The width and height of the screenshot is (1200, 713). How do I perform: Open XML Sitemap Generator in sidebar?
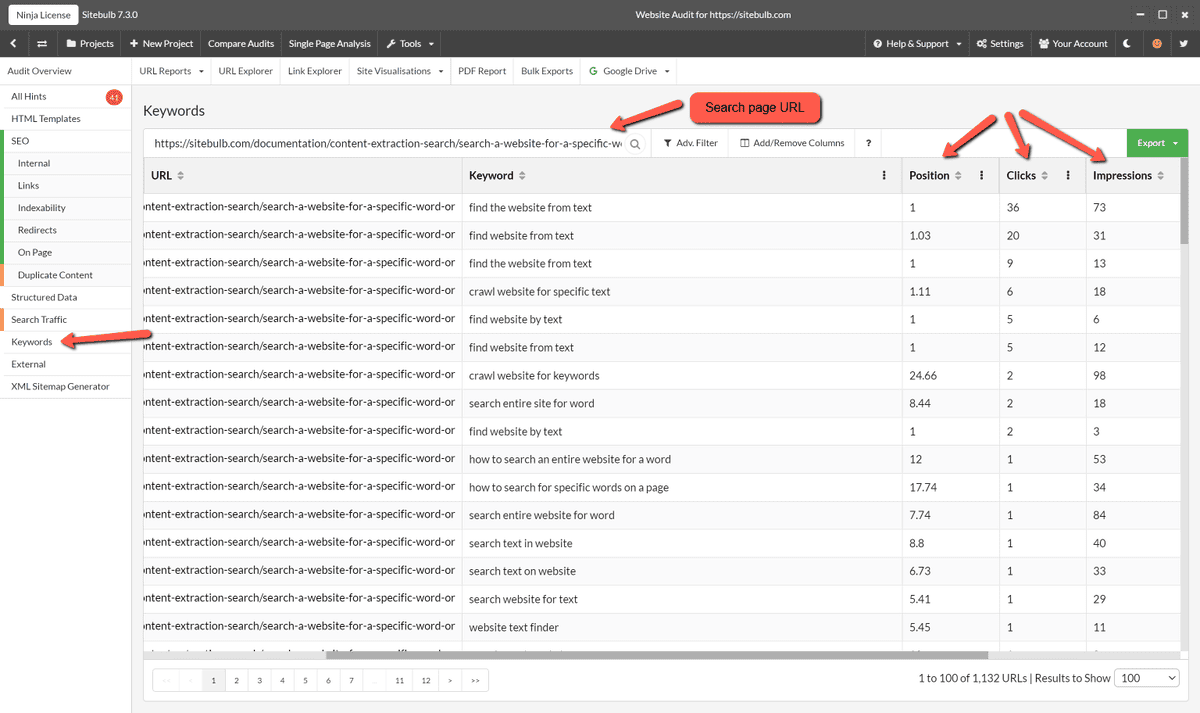point(60,386)
